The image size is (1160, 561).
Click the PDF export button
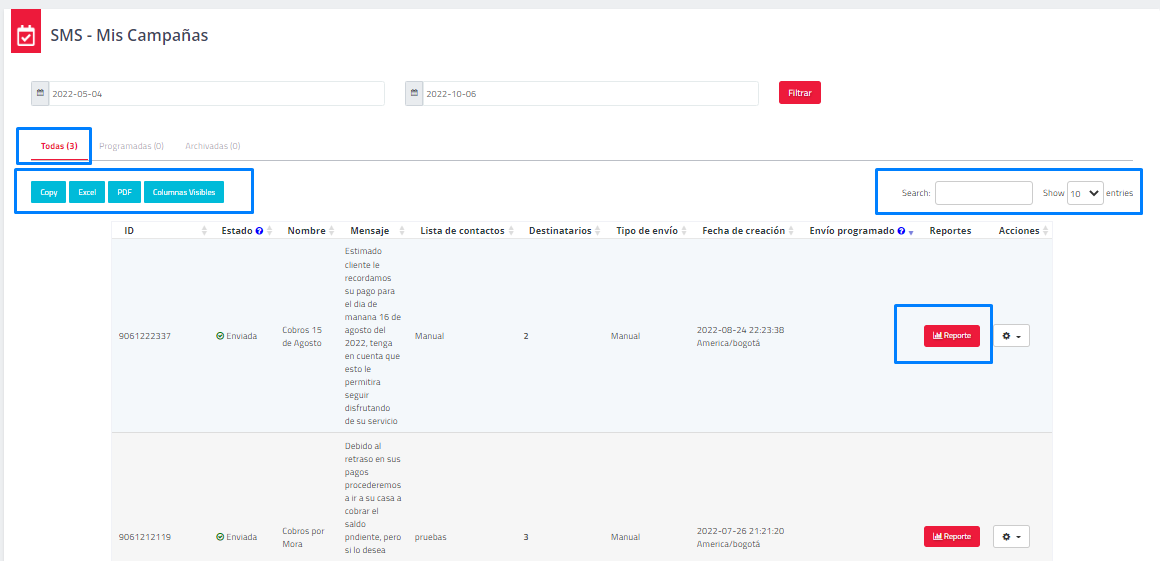tap(124, 192)
